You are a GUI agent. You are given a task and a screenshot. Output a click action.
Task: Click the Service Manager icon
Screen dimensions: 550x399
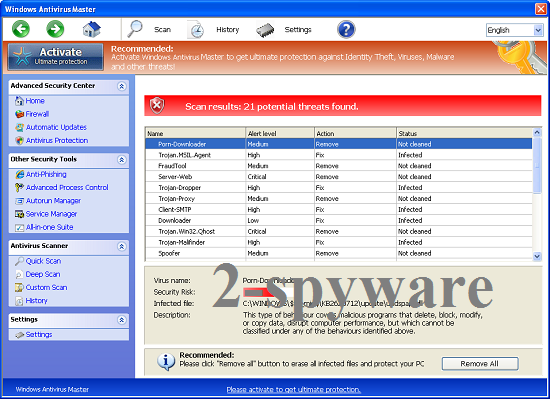pyautogui.click(x=19, y=214)
